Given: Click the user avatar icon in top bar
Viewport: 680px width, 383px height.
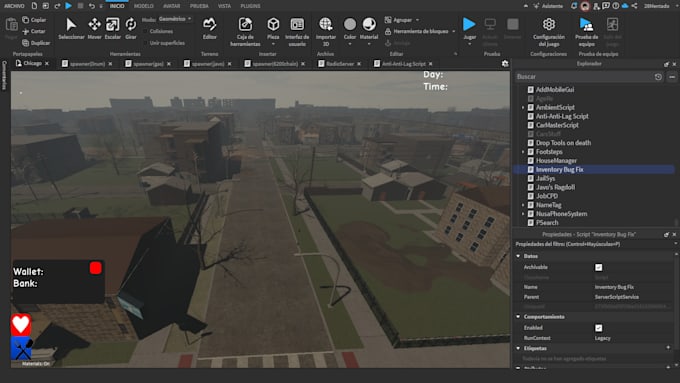Looking at the screenshot, I should (585, 6).
